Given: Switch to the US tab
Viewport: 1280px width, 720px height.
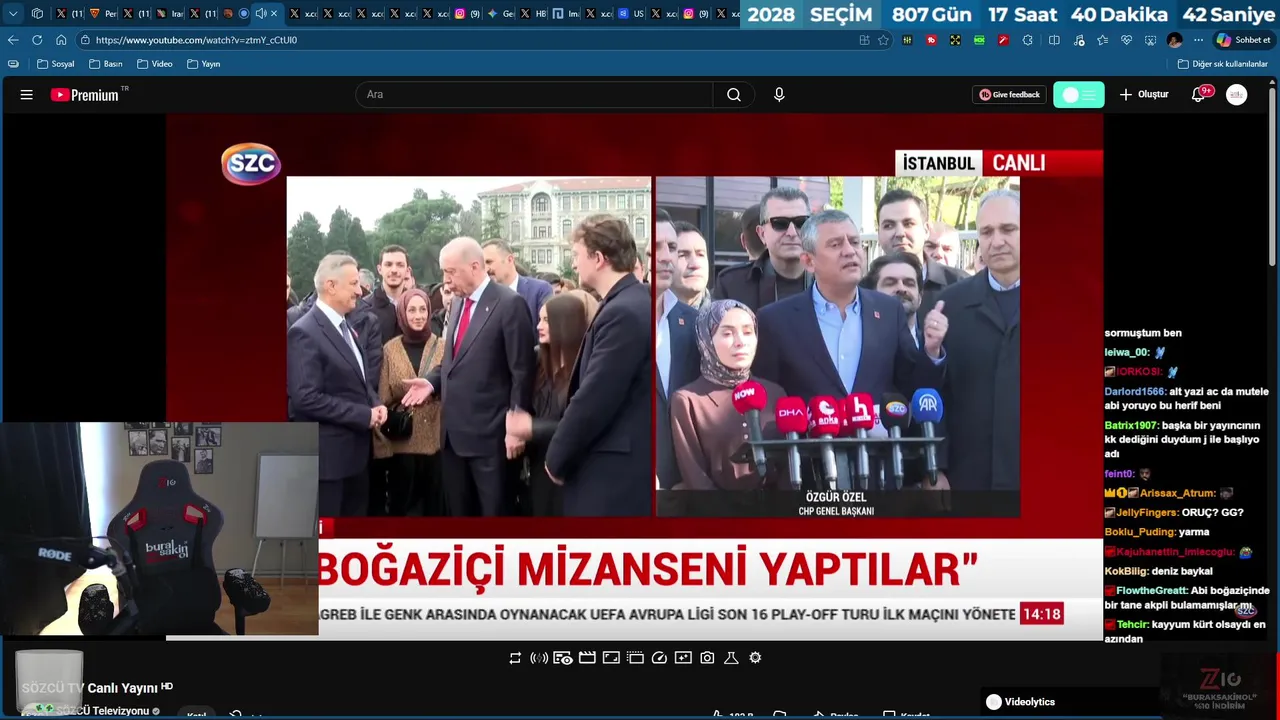Looking at the screenshot, I should click(631, 14).
